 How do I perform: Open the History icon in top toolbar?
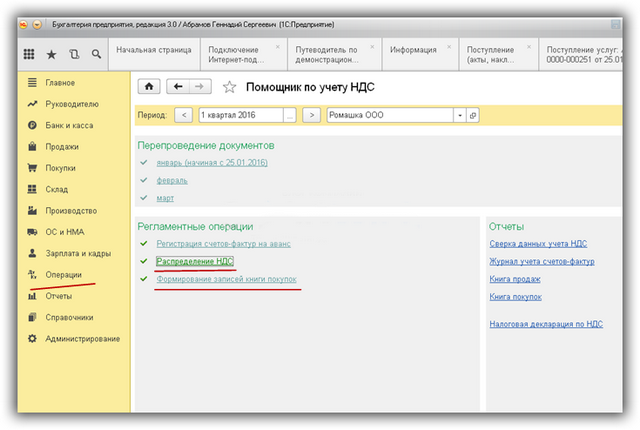click(74, 54)
